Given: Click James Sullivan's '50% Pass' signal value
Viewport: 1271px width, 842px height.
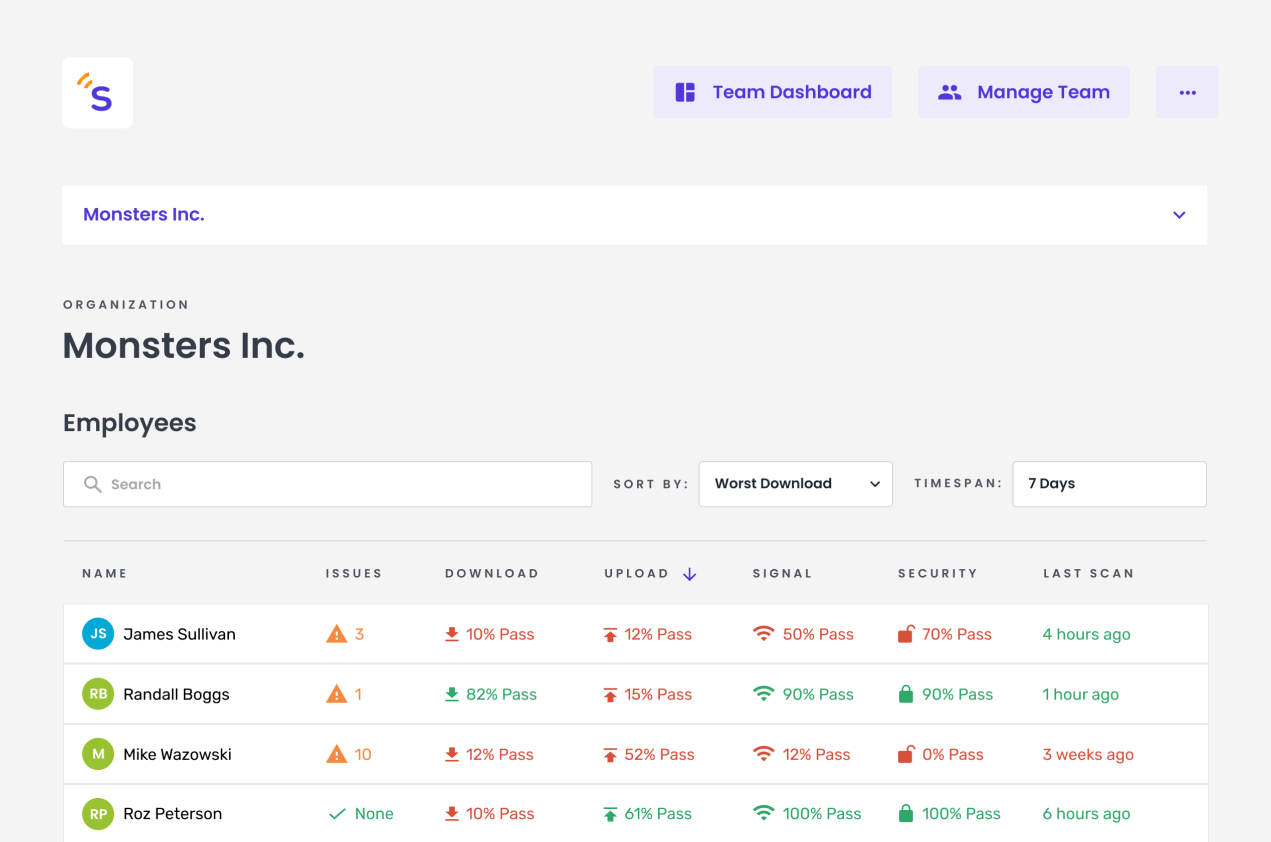Looking at the screenshot, I should click(x=818, y=634).
